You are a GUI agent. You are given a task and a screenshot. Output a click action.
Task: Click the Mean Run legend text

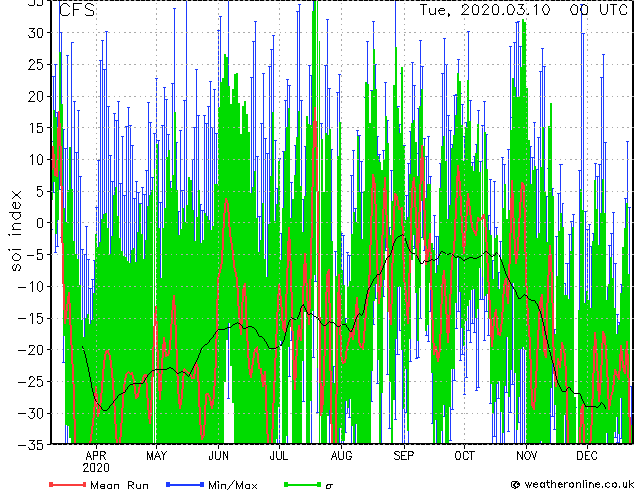coord(119,485)
